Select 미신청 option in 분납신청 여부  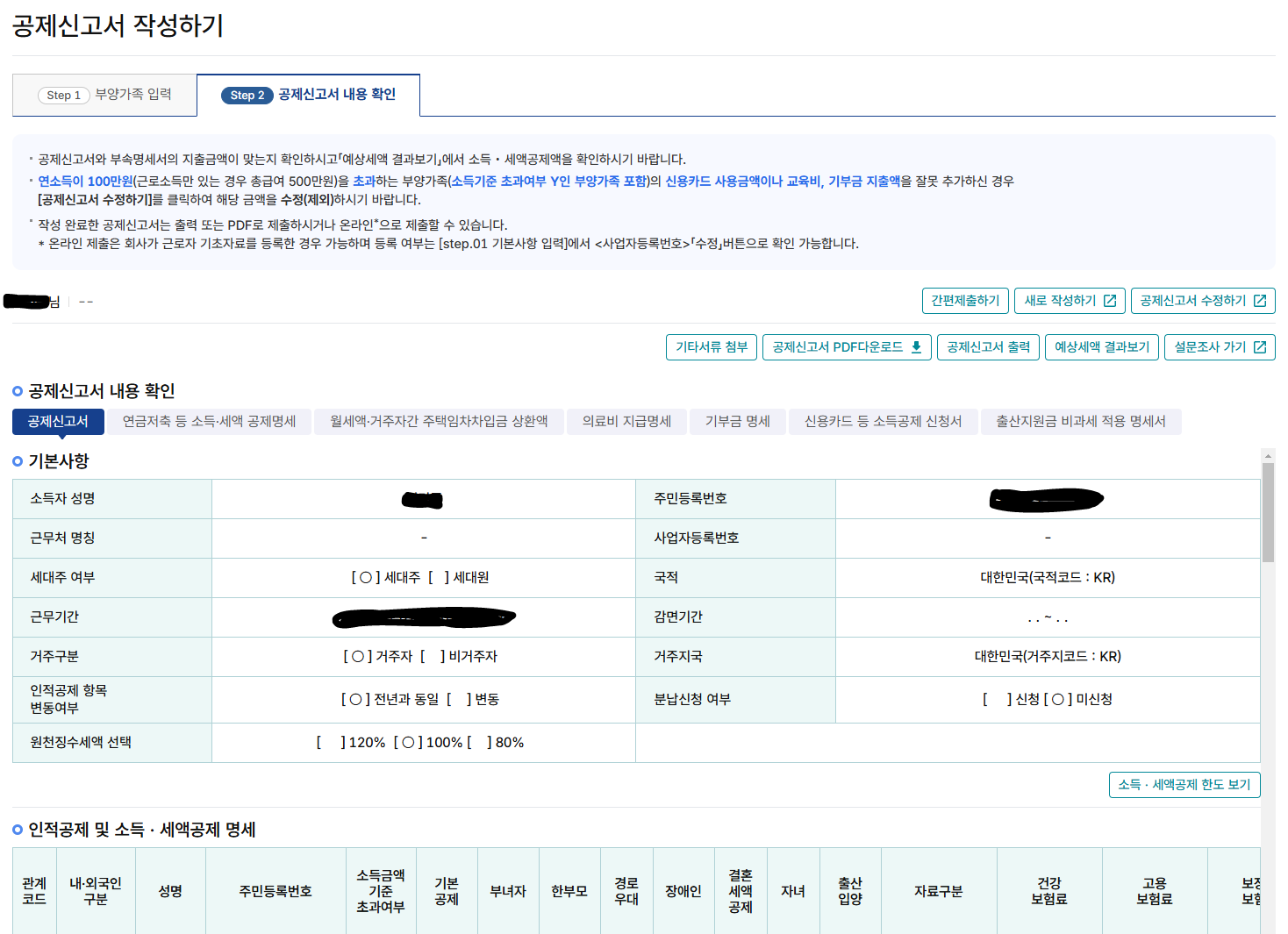(x=1078, y=700)
